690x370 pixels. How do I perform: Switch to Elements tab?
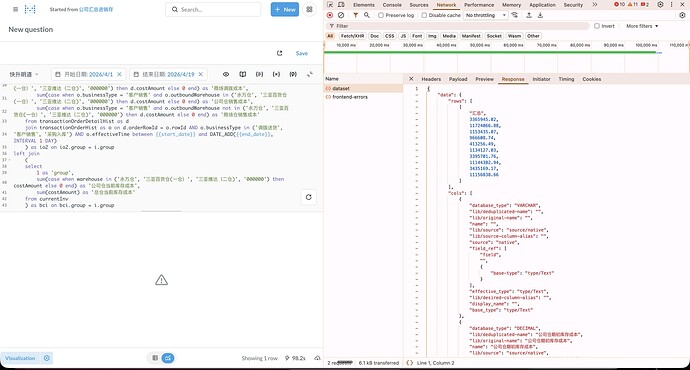click(363, 5)
